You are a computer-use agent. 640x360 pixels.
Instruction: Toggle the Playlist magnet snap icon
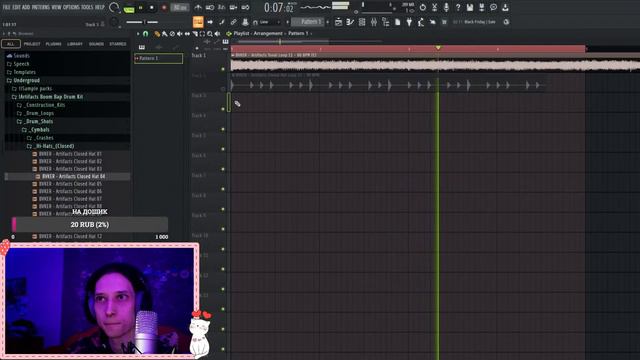(x=146, y=34)
